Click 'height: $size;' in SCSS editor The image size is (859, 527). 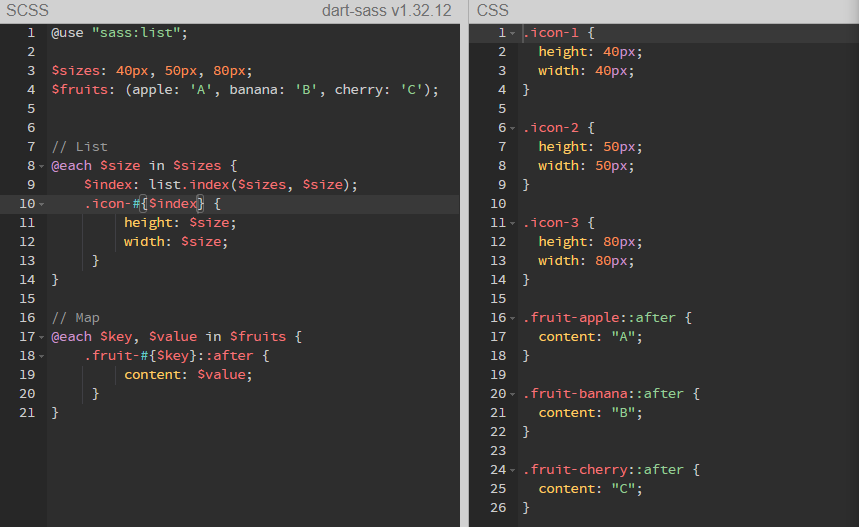(x=180, y=222)
